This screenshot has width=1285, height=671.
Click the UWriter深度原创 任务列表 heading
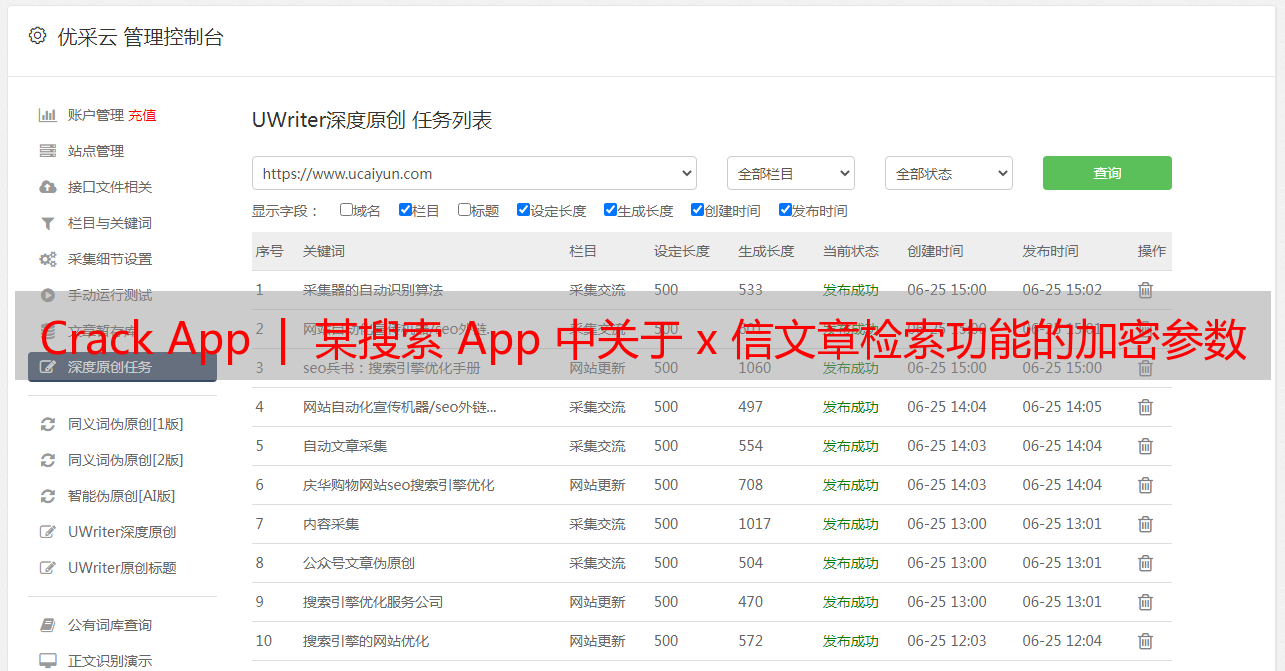click(x=372, y=120)
